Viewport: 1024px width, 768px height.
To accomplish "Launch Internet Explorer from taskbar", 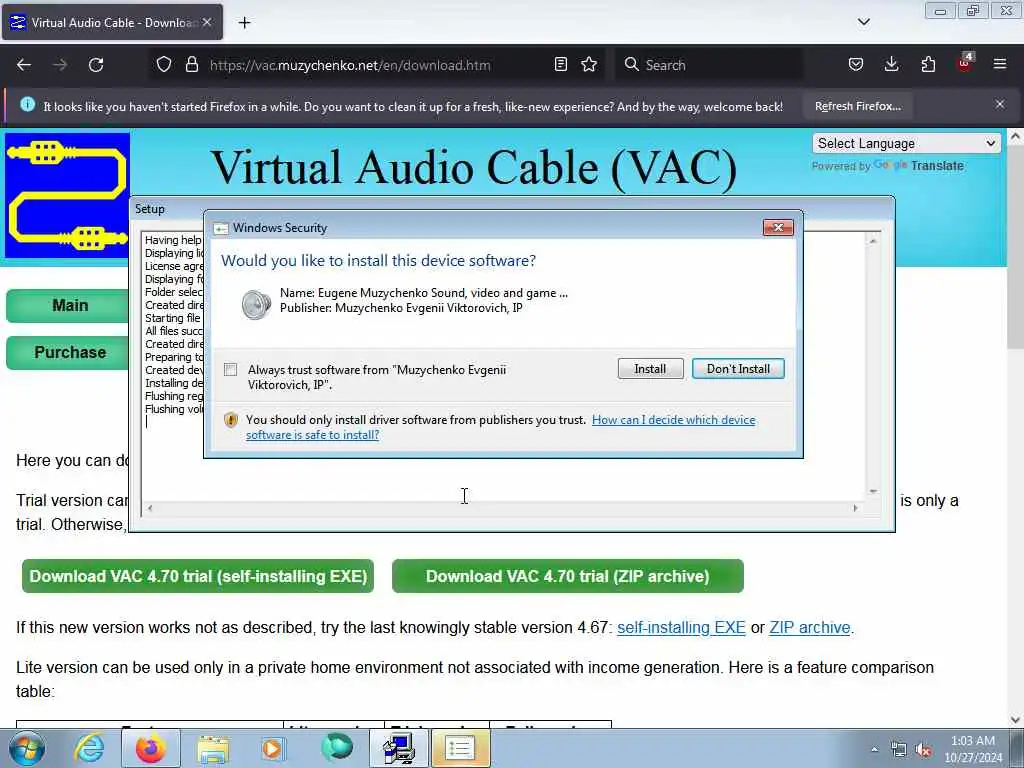I will [x=89, y=748].
